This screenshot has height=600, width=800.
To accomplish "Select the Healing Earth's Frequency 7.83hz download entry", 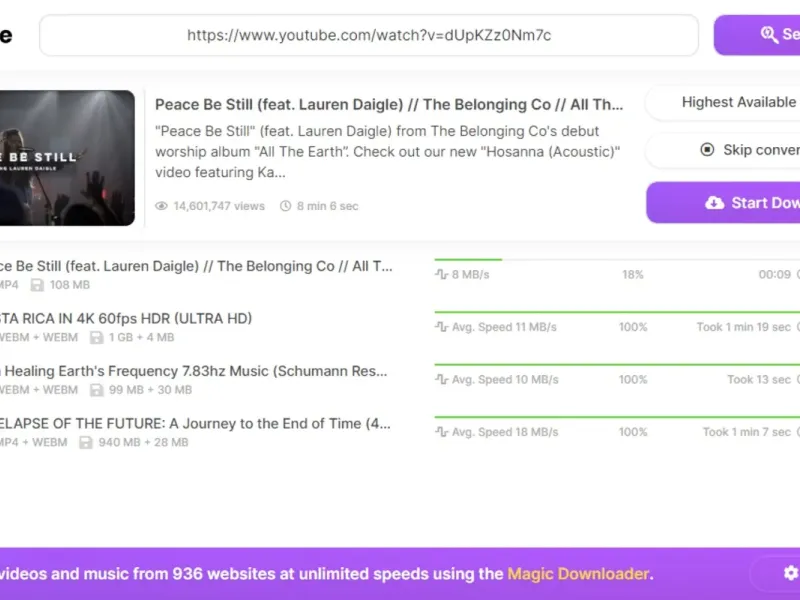I will tap(400, 379).
